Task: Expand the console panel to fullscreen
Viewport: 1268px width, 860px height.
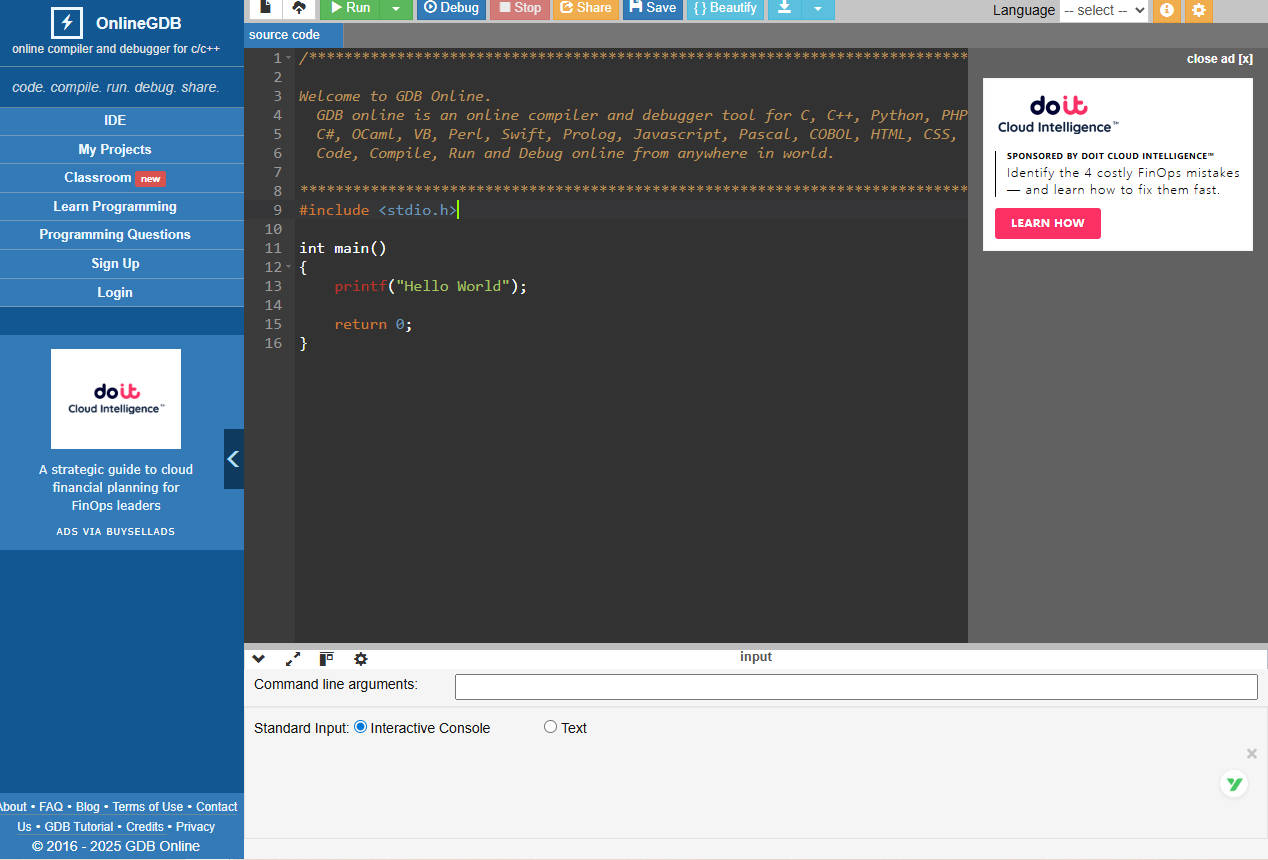Action: (x=293, y=659)
